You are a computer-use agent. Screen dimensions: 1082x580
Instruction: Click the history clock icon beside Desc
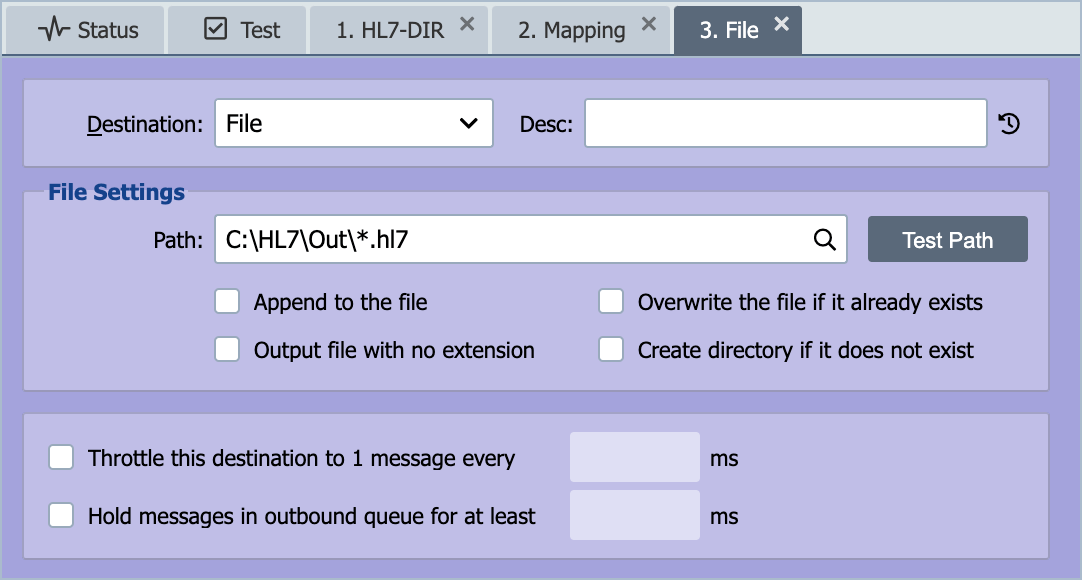pos(1009,123)
